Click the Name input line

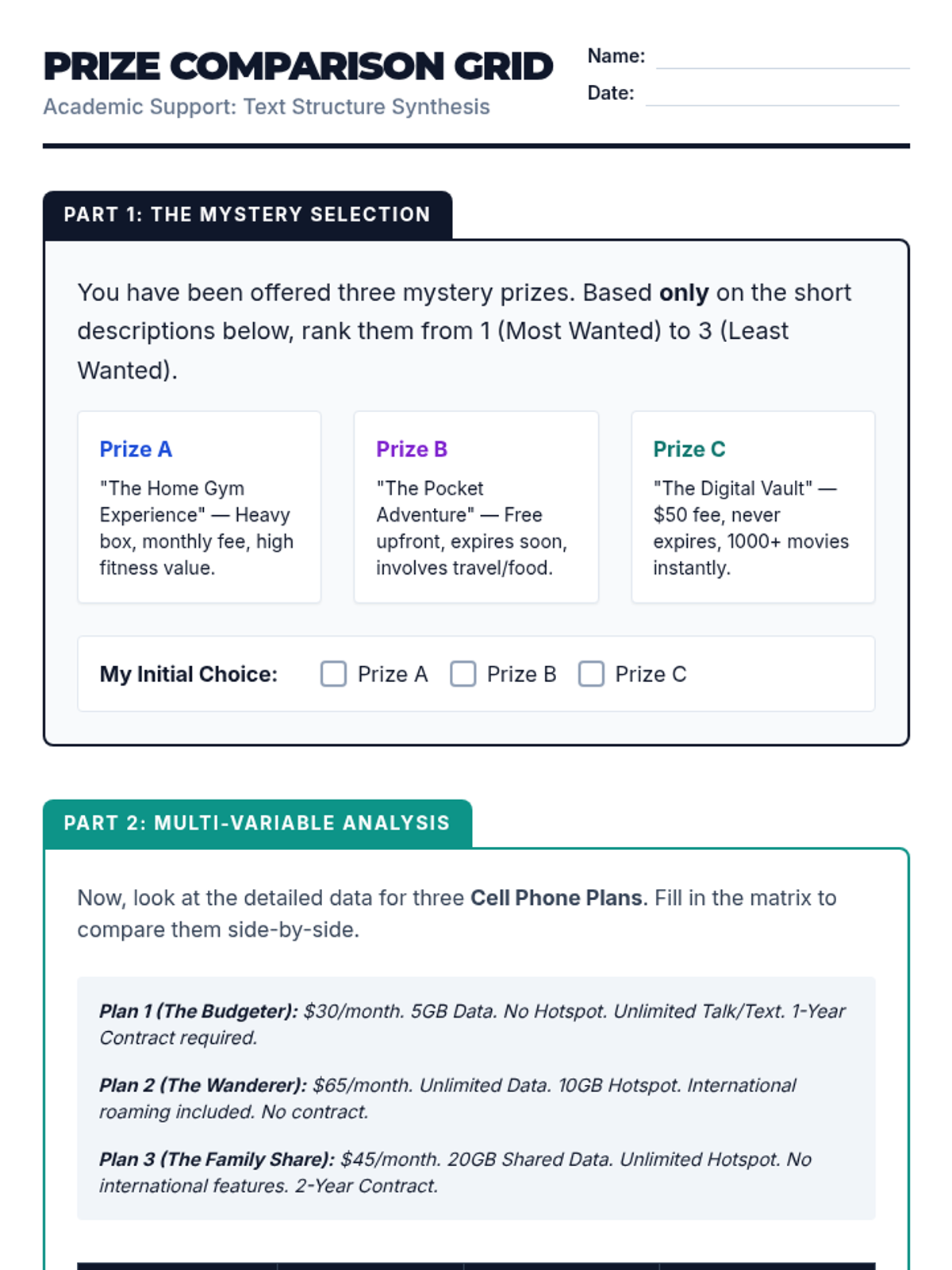point(782,58)
